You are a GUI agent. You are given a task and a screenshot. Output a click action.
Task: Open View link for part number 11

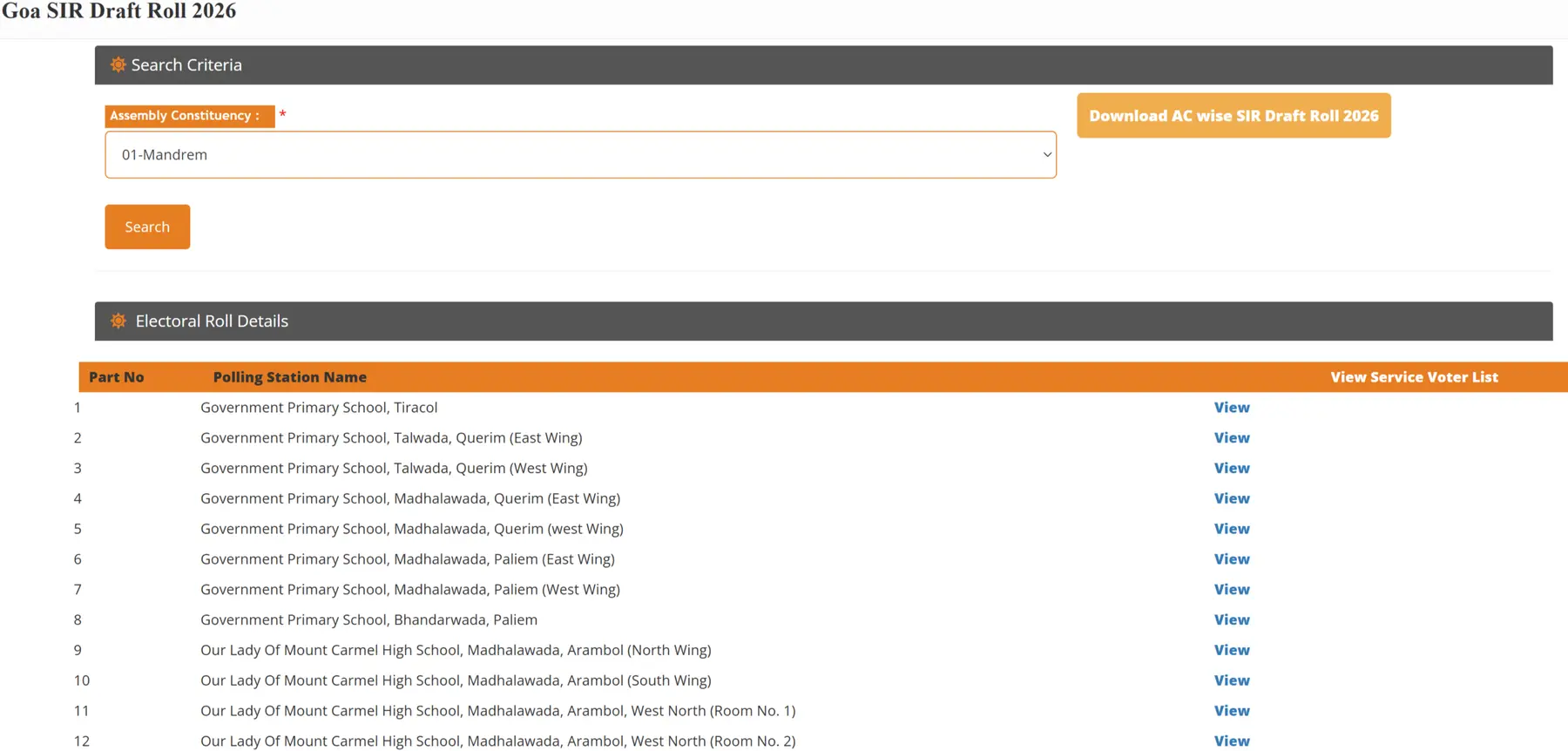1232,711
